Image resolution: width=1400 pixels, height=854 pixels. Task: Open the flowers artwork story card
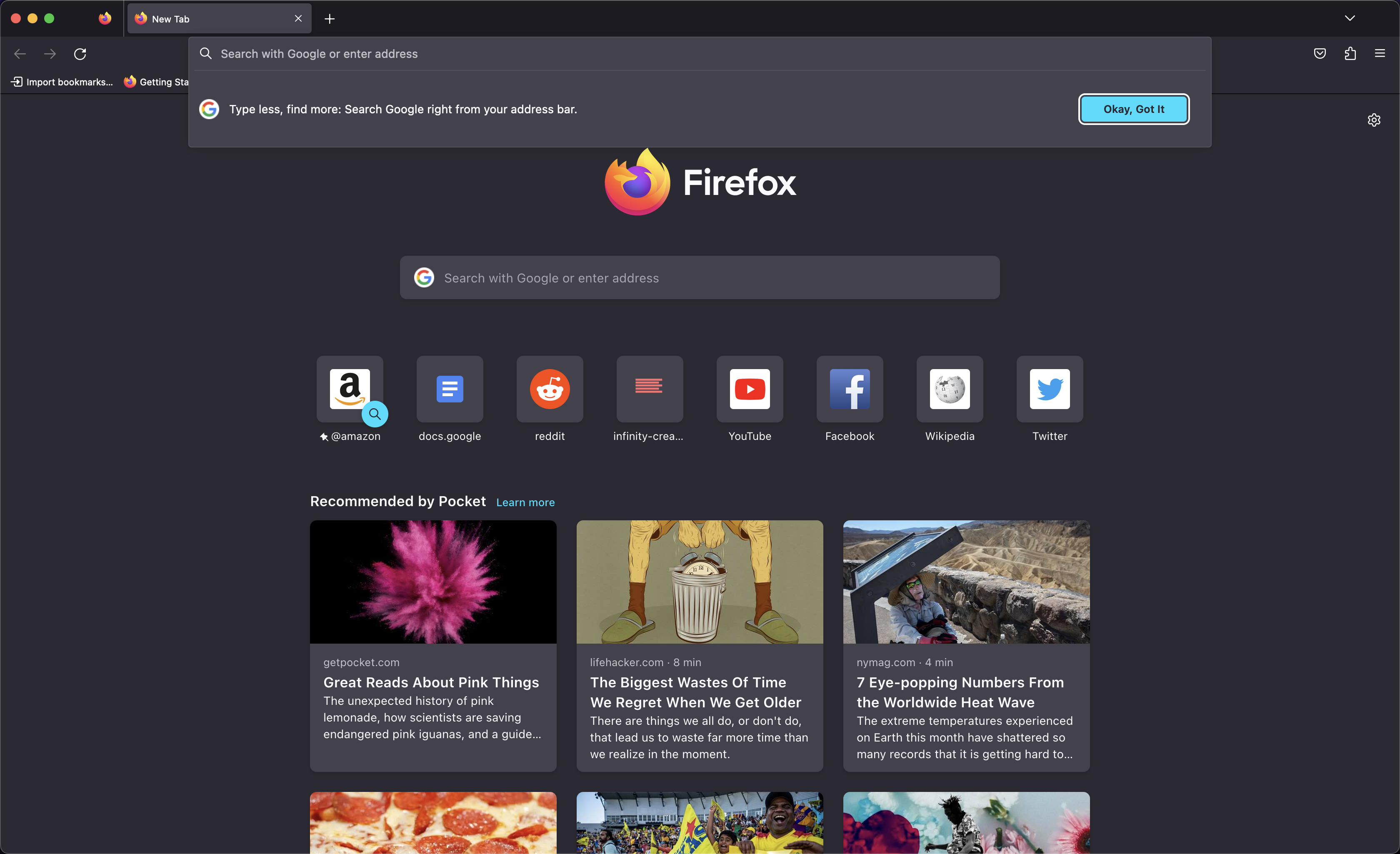coord(967,823)
